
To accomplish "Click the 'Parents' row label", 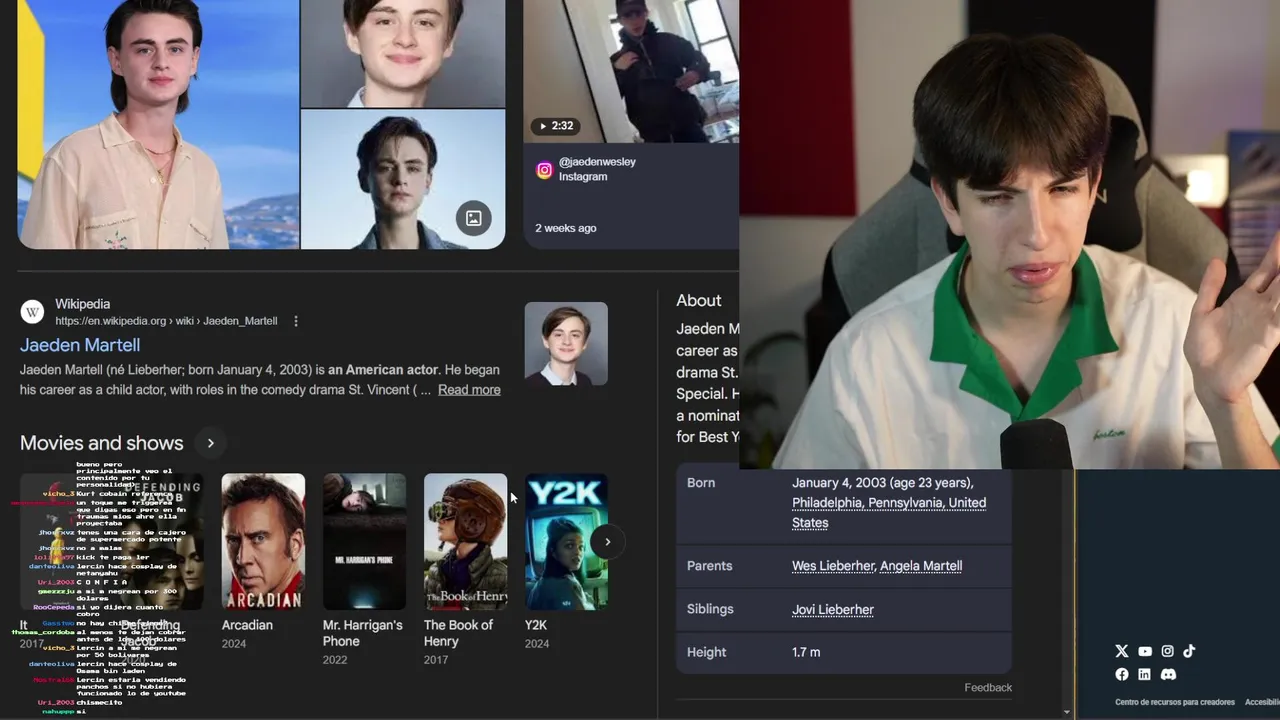I will [x=710, y=566].
